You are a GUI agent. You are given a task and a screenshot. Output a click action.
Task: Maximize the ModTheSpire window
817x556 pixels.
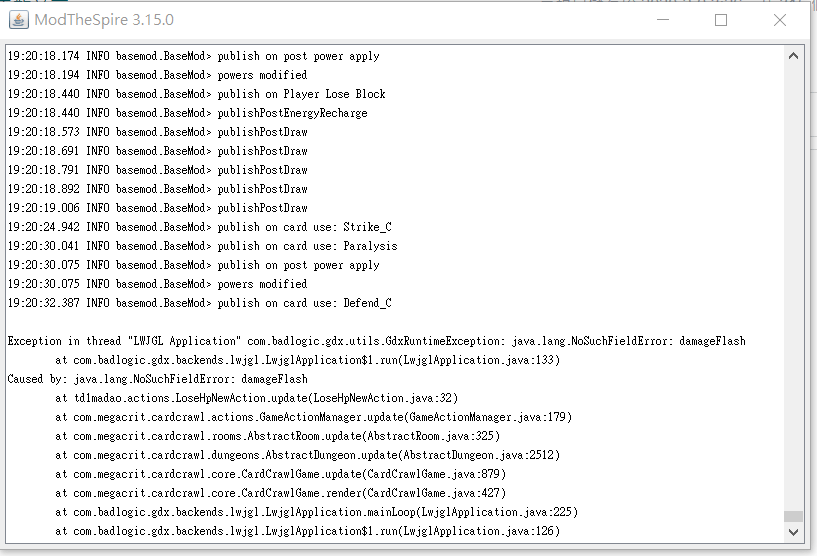pyautogui.click(x=720, y=20)
